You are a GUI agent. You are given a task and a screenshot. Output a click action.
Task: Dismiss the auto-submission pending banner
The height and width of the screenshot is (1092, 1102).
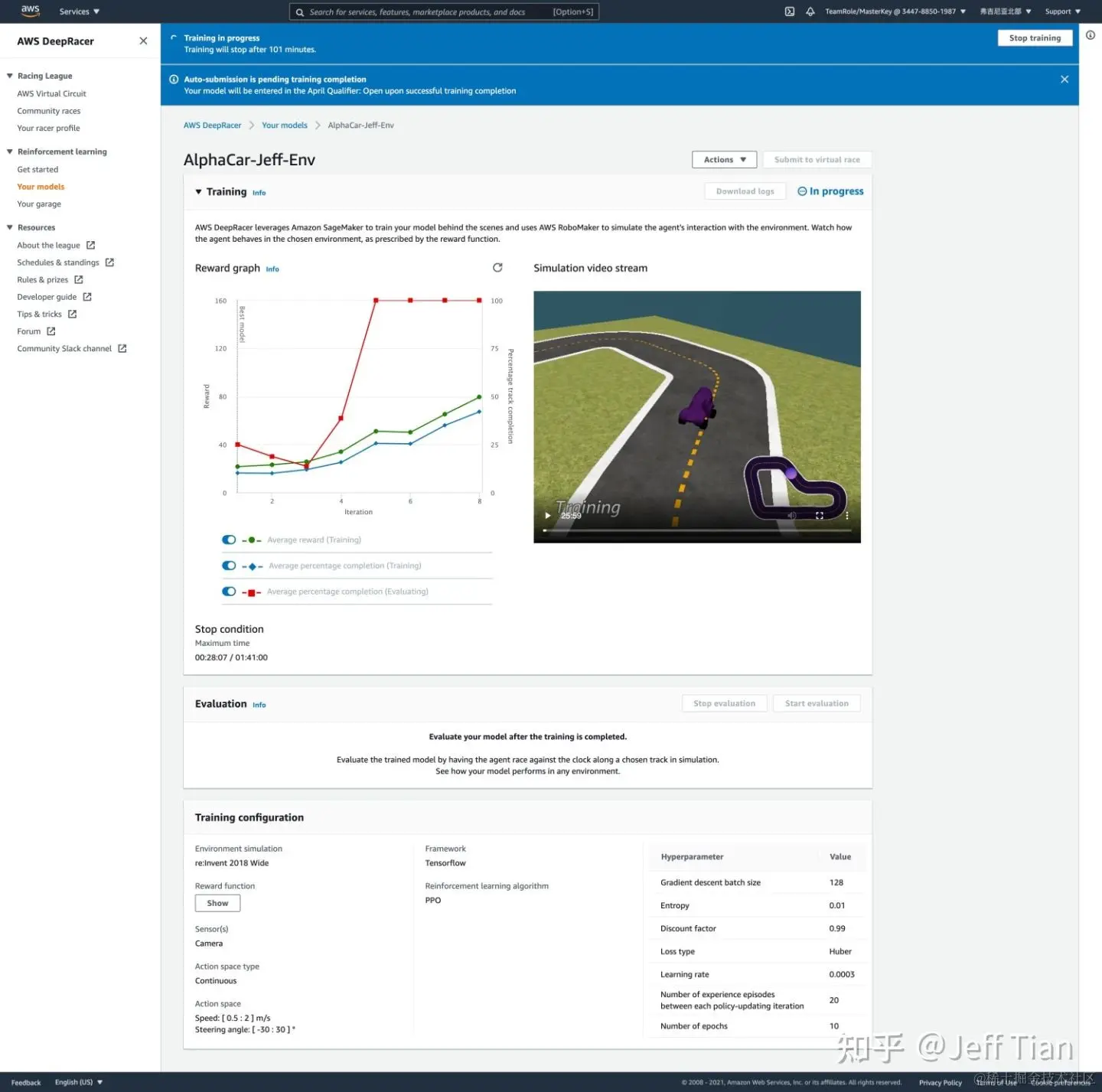tap(1065, 80)
